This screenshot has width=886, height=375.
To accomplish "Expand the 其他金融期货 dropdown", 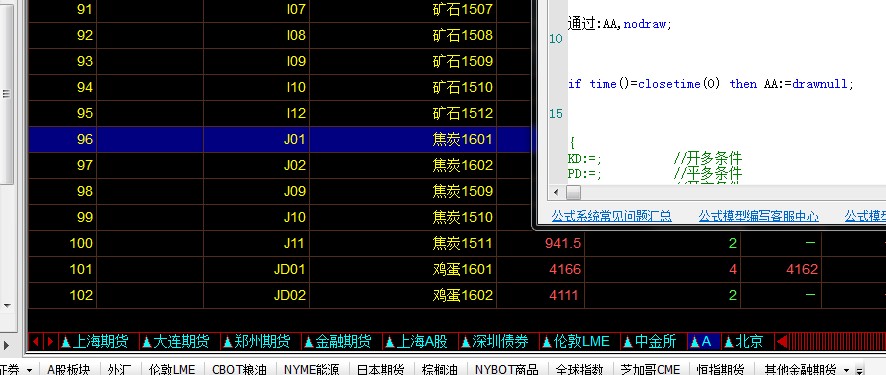I will pos(846,370).
